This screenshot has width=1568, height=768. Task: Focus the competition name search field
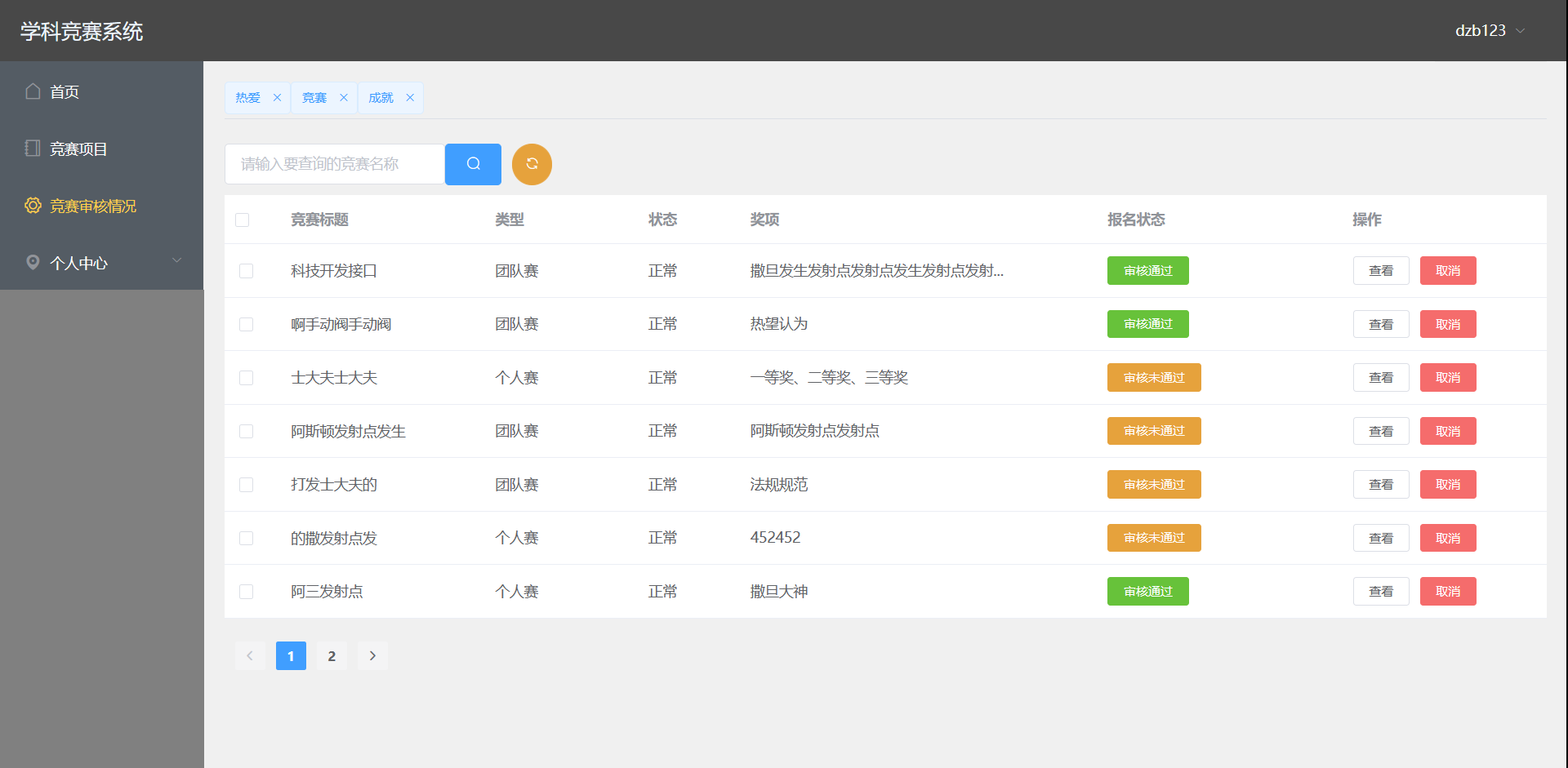[335, 164]
